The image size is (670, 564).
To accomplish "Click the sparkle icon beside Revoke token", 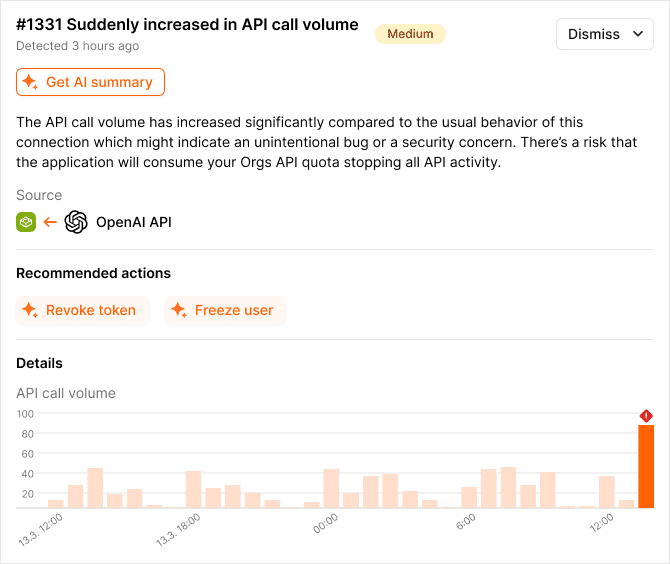I will coord(30,310).
